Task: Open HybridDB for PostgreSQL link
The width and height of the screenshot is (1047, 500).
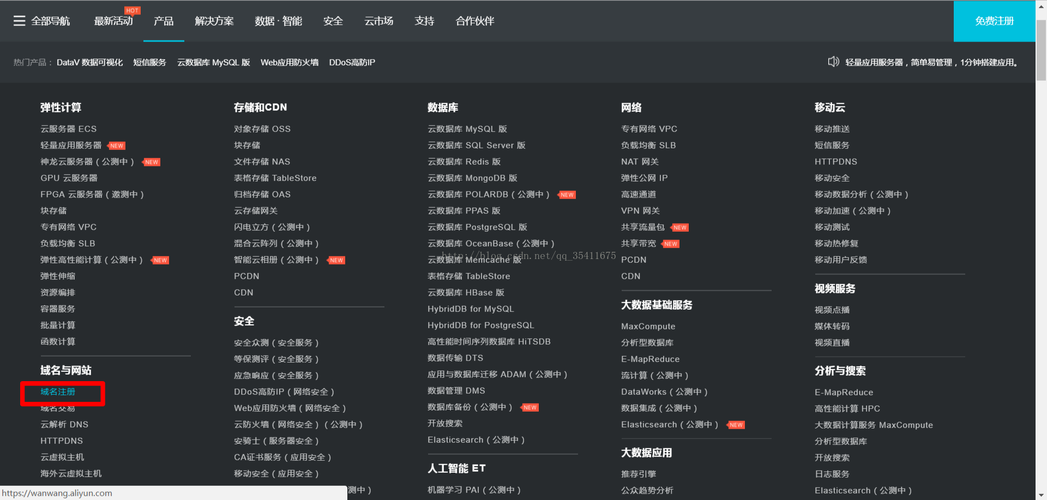Action: click(x=481, y=325)
